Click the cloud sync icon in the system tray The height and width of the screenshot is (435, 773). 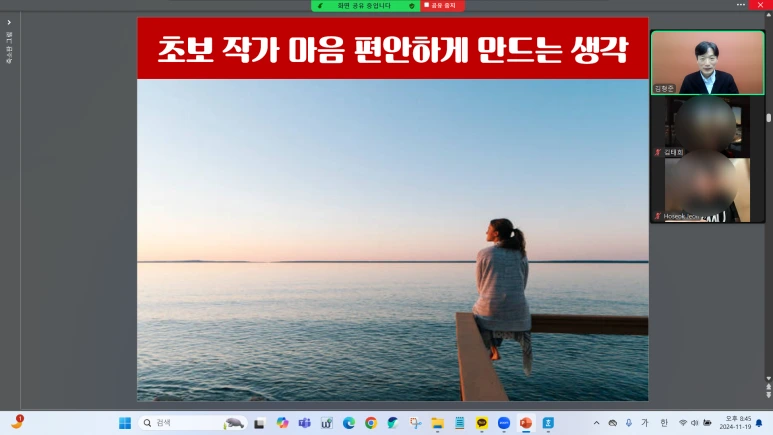[x=613, y=423]
